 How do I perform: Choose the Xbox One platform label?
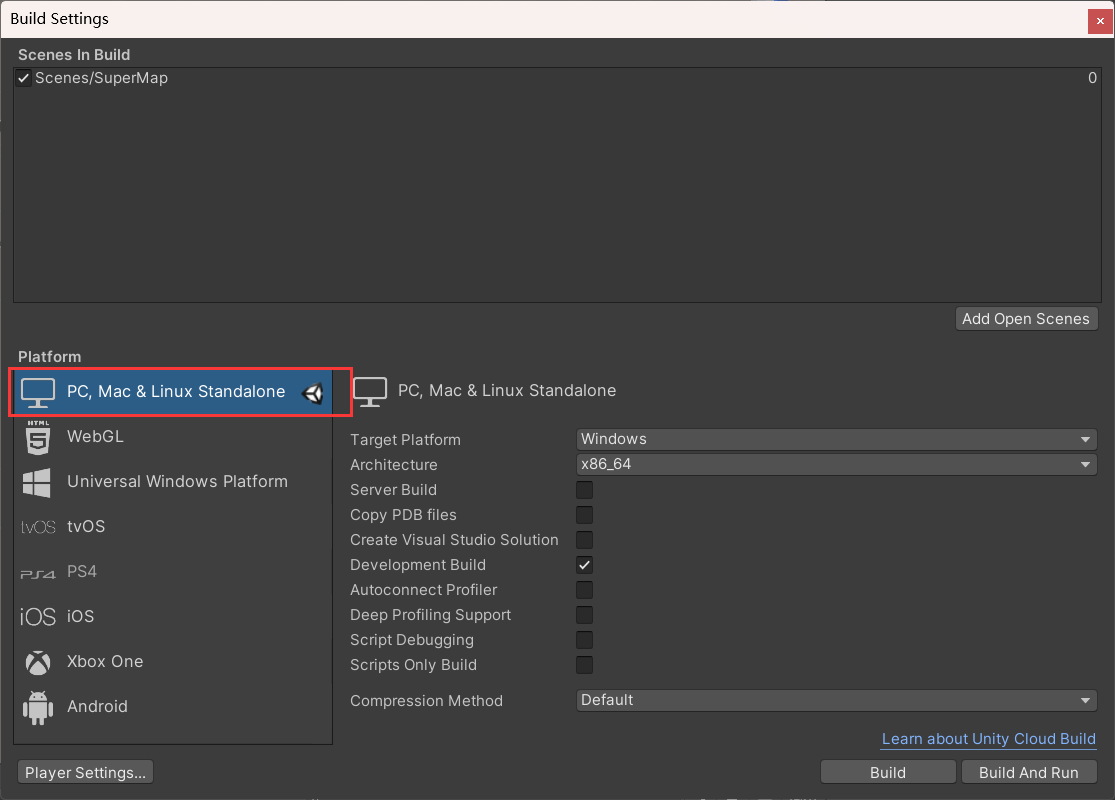105,661
